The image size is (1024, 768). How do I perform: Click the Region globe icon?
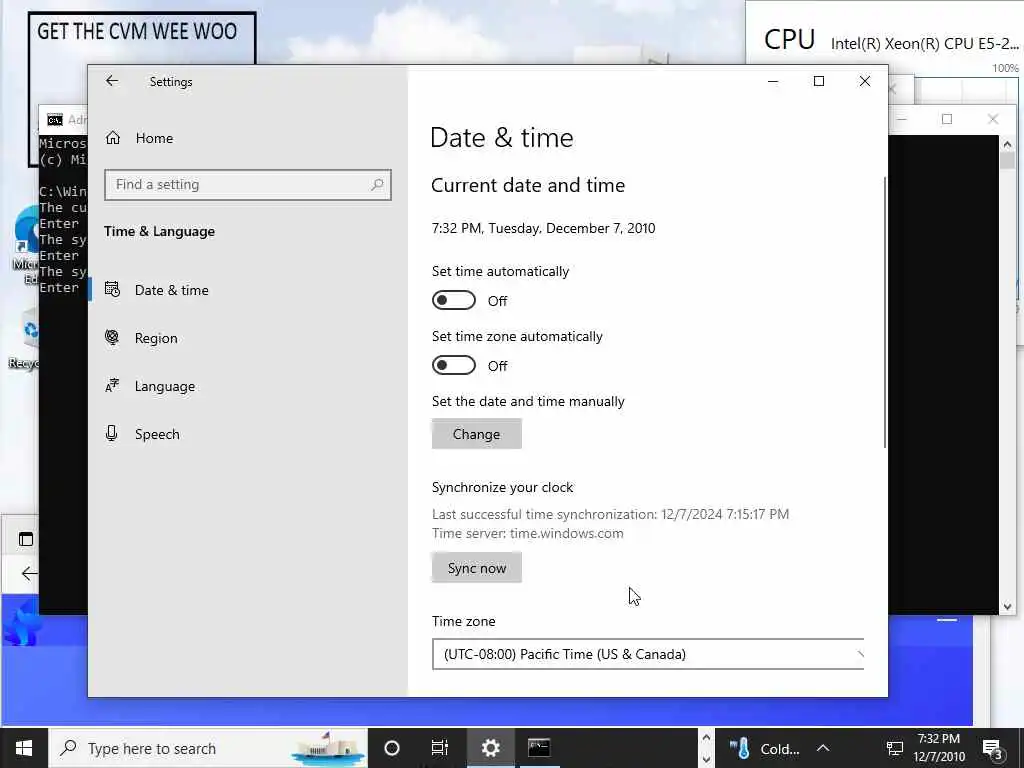[x=112, y=337]
